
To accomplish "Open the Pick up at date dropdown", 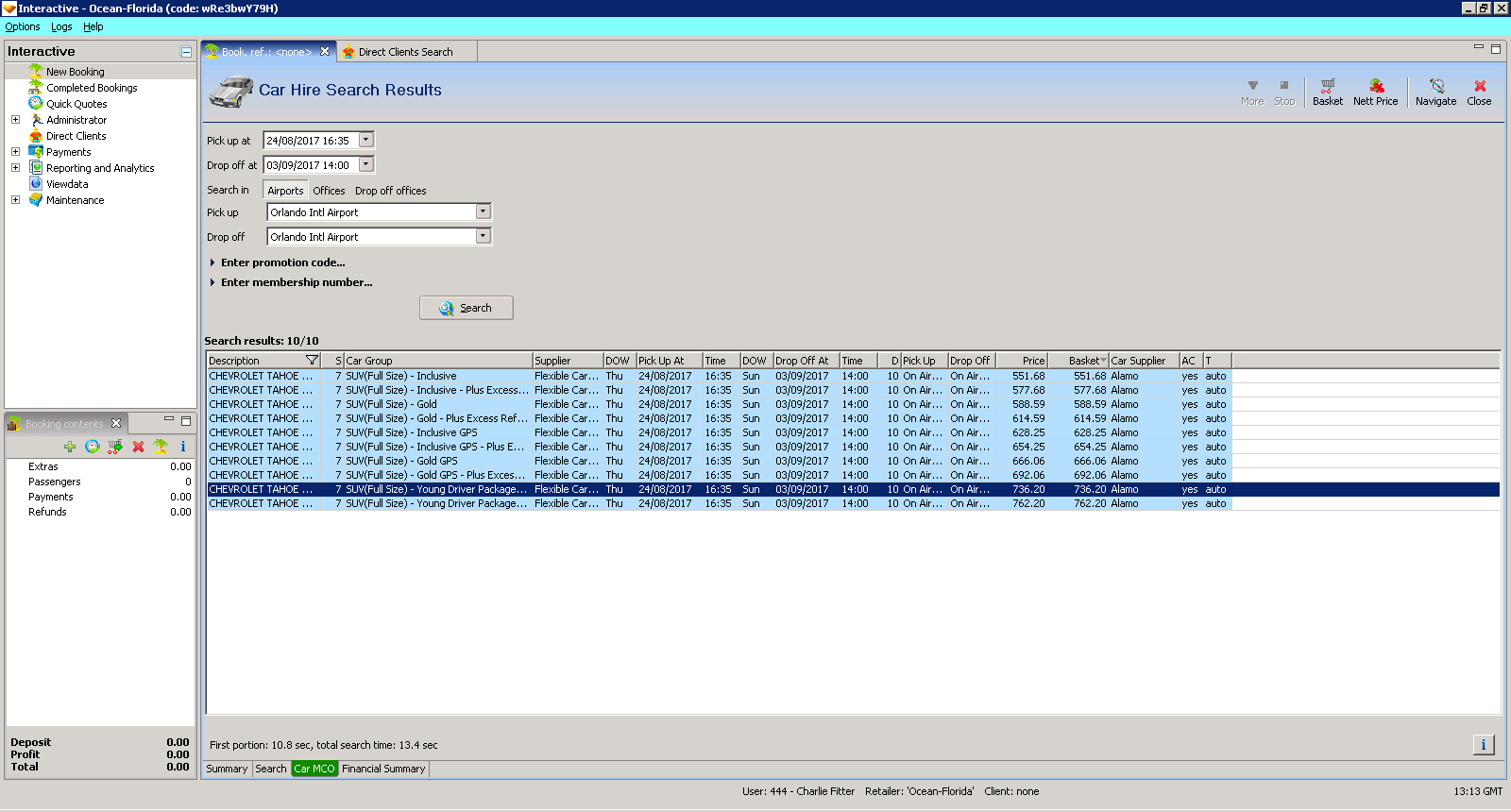I will [x=366, y=140].
